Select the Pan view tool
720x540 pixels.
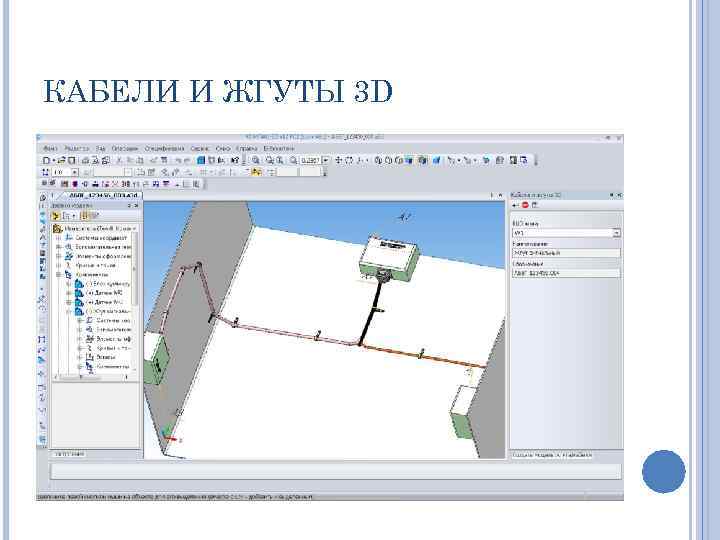click(x=339, y=160)
